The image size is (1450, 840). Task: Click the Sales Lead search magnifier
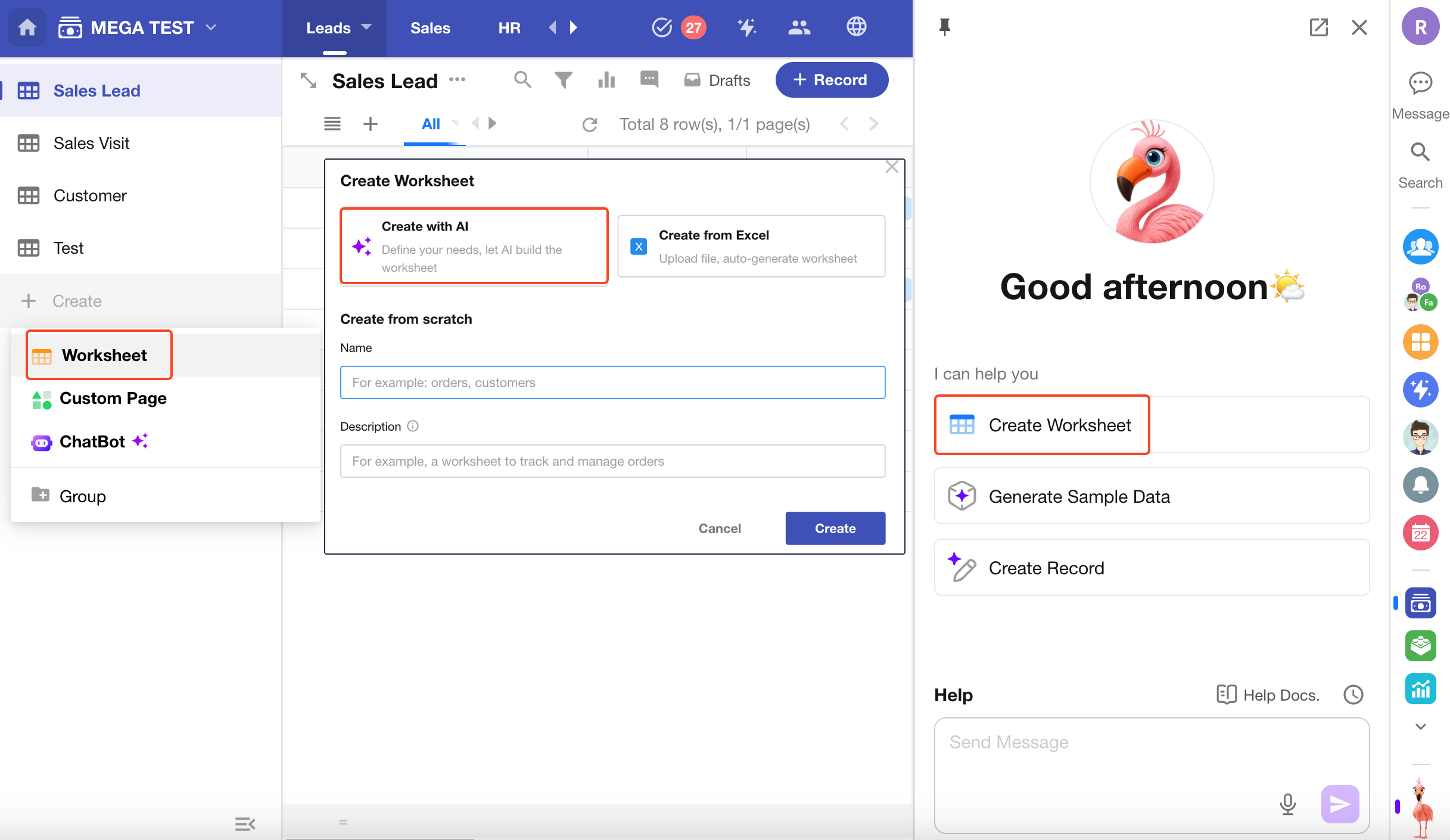522,80
